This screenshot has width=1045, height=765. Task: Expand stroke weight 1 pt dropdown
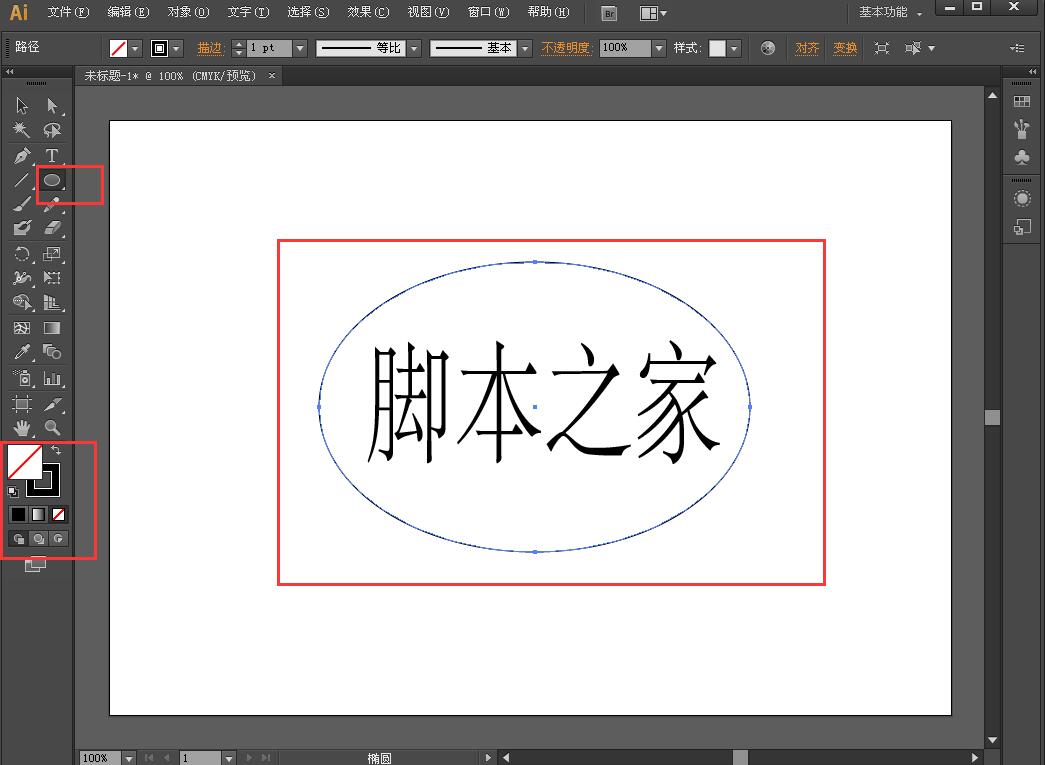(300, 48)
